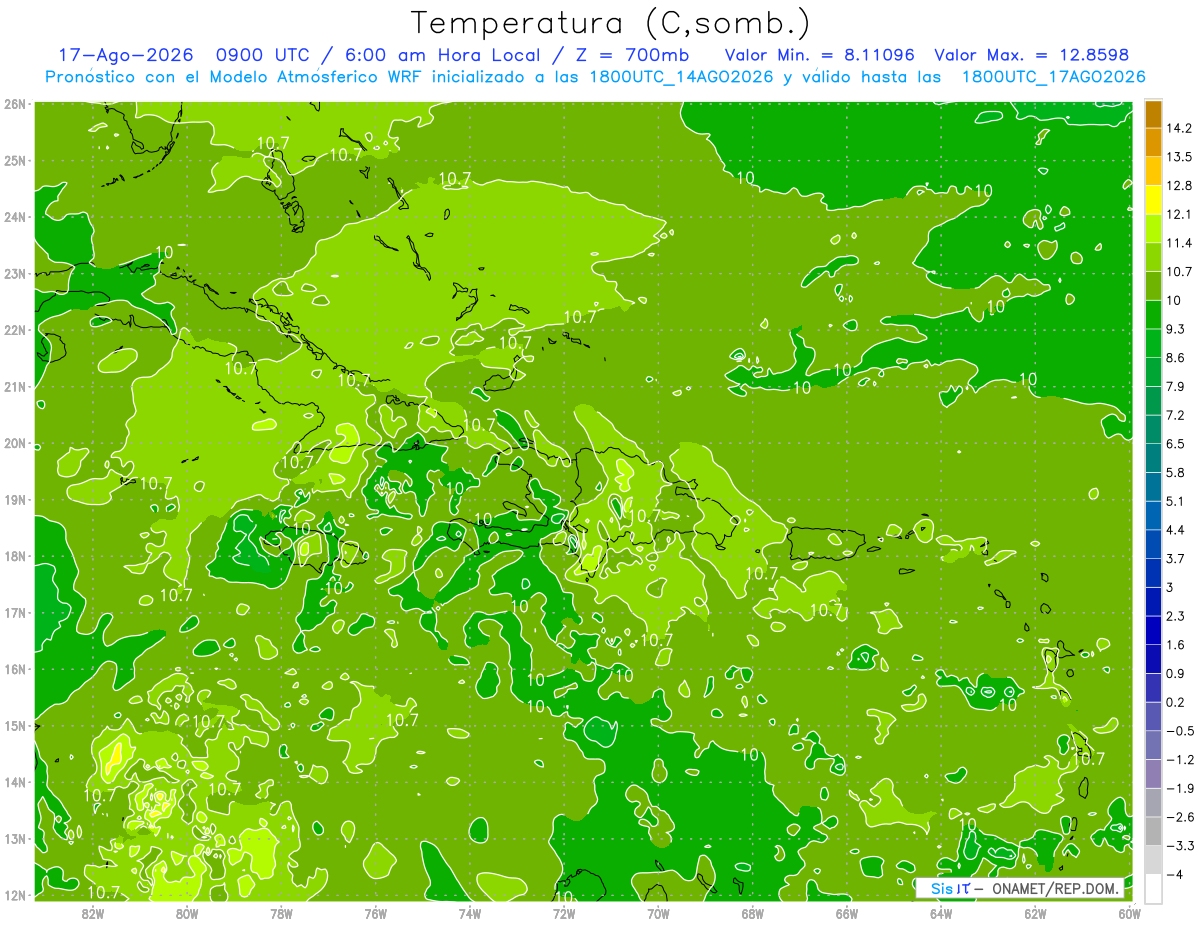Click the '14.2' color scale value
1200x927 pixels.
(1179, 128)
